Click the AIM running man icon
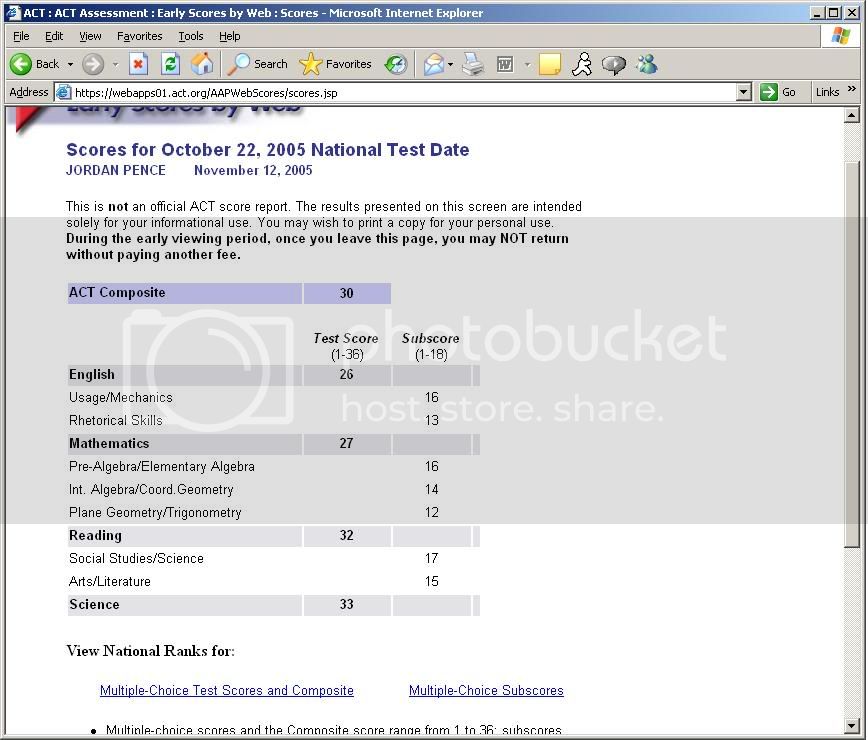 [582, 64]
